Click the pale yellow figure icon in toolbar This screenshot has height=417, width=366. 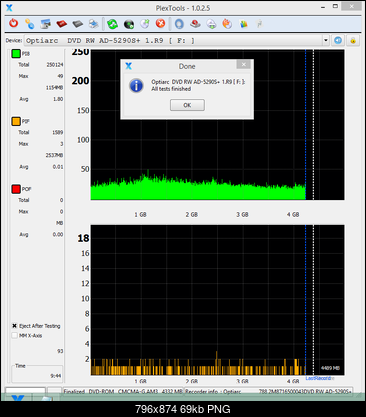click(x=260, y=24)
